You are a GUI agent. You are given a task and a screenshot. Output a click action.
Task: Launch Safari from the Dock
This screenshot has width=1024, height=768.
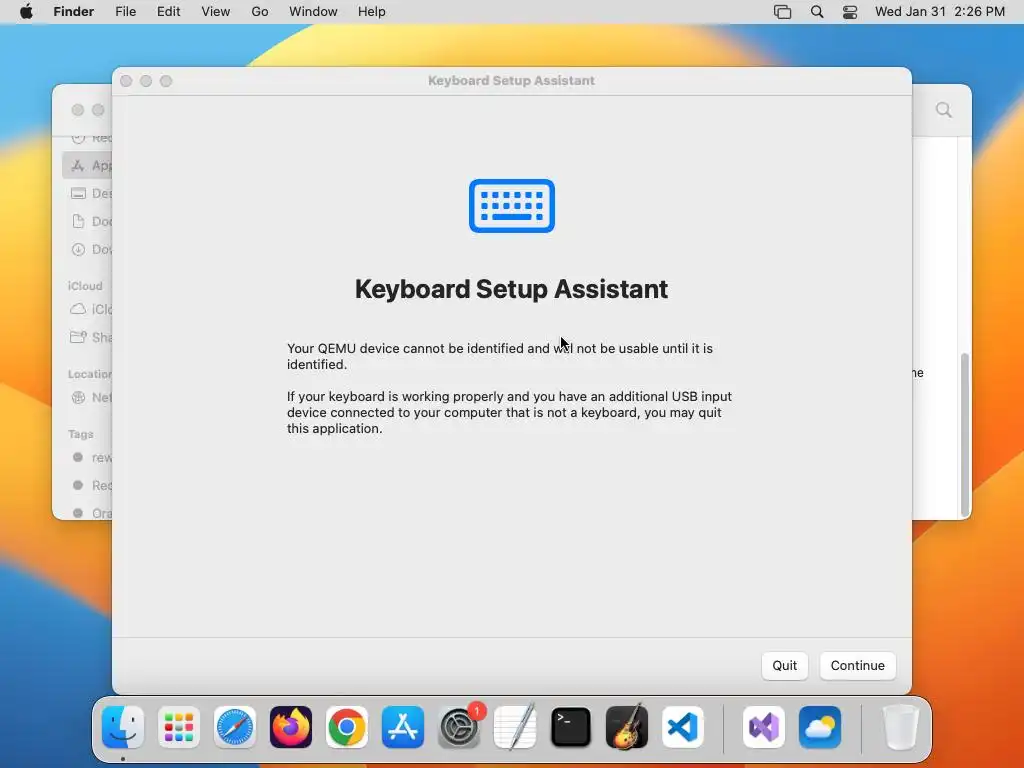(235, 727)
